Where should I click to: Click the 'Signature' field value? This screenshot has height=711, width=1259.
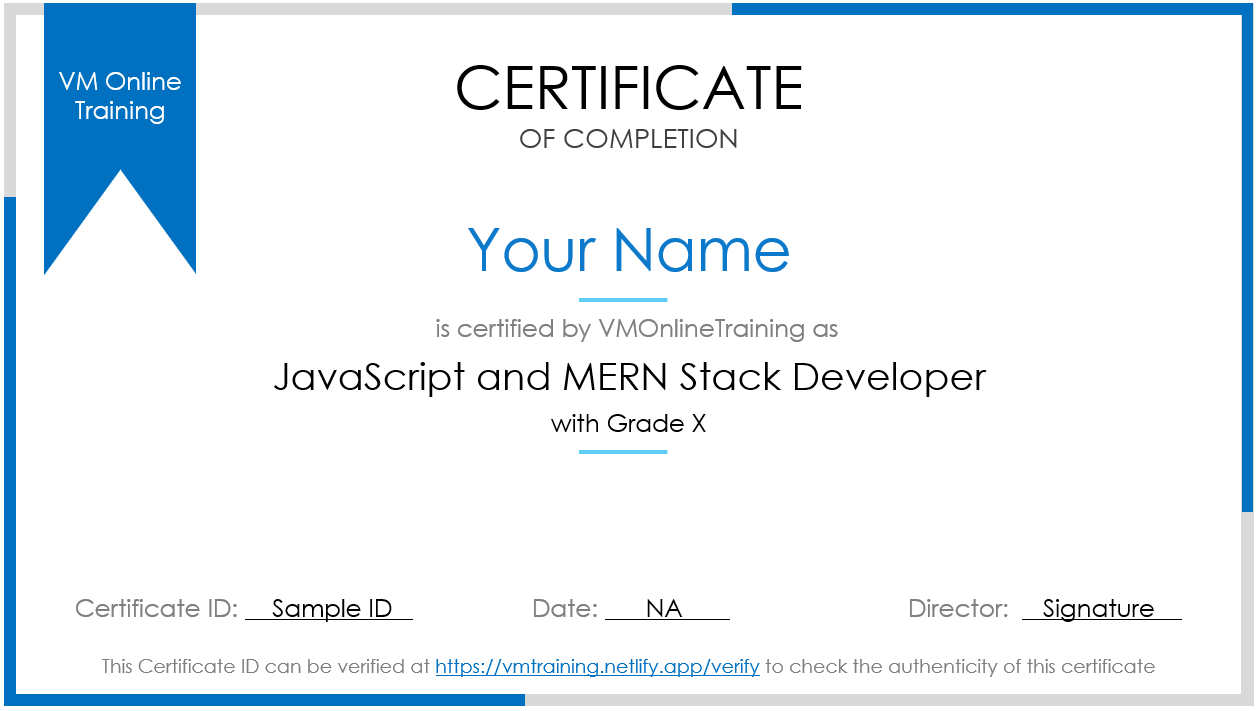(1101, 608)
